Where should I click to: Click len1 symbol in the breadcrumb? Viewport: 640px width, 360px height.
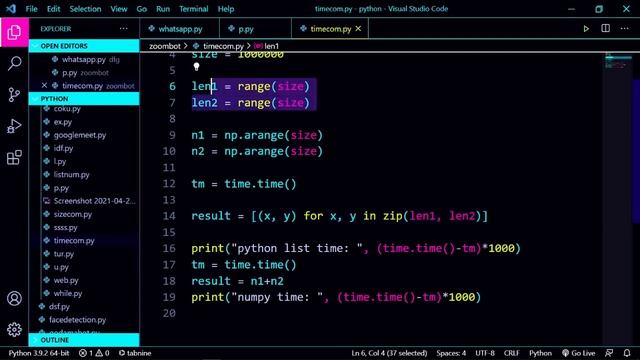[271, 46]
